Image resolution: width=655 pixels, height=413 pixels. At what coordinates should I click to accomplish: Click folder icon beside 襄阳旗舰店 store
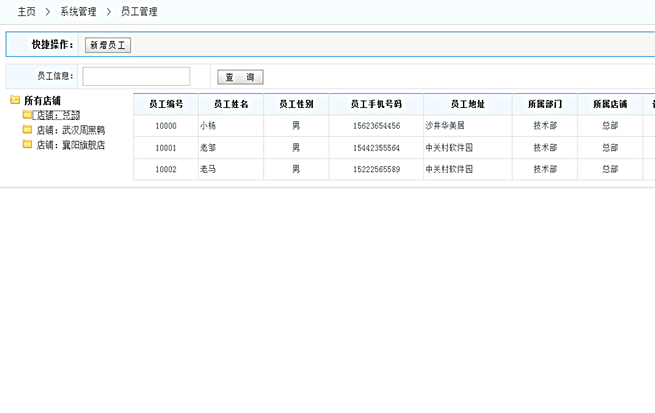27,145
